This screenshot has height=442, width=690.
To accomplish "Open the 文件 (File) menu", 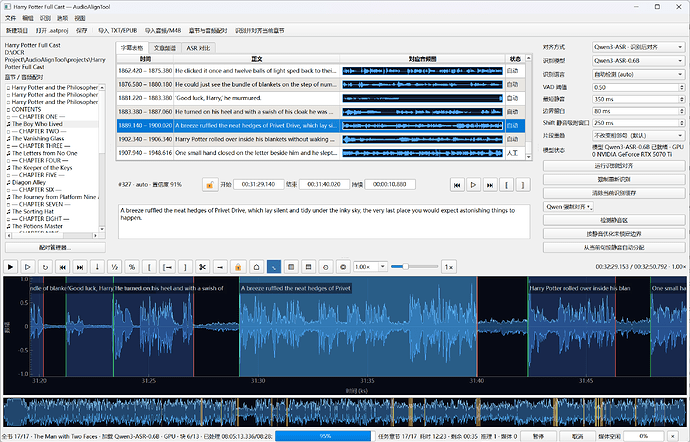I will click(11, 18).
